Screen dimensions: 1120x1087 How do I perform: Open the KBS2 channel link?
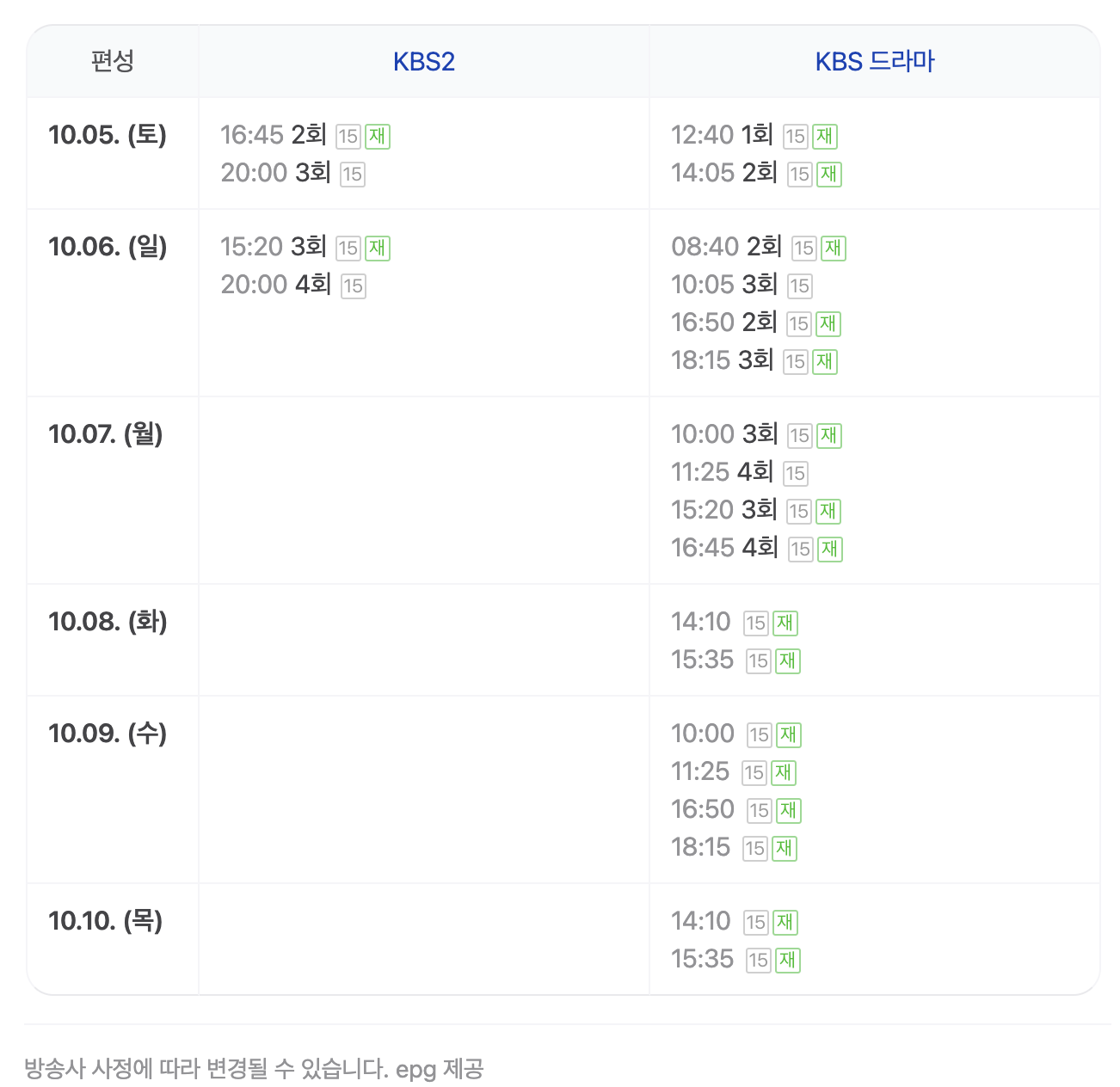423,62
